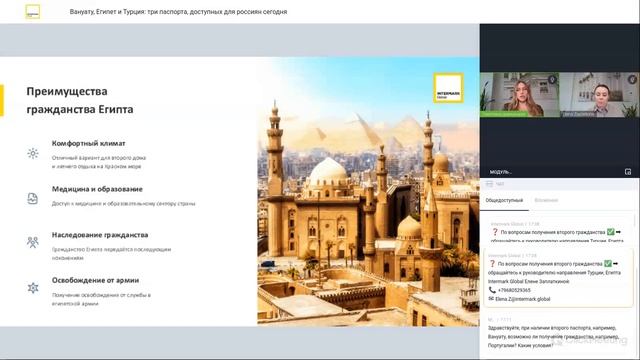Open the модуль label in the video panel
The image size is (640, 360).
pos(500,172)
